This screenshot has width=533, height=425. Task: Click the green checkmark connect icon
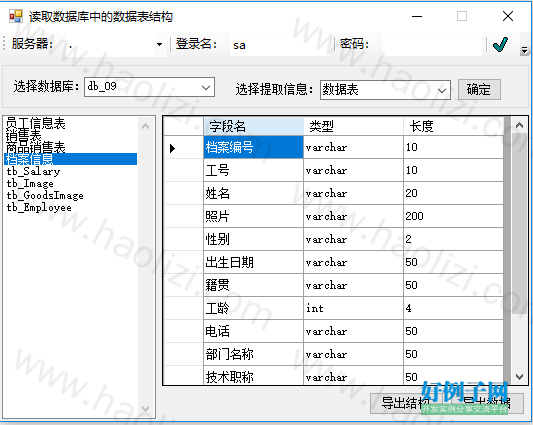coord(500,44)
